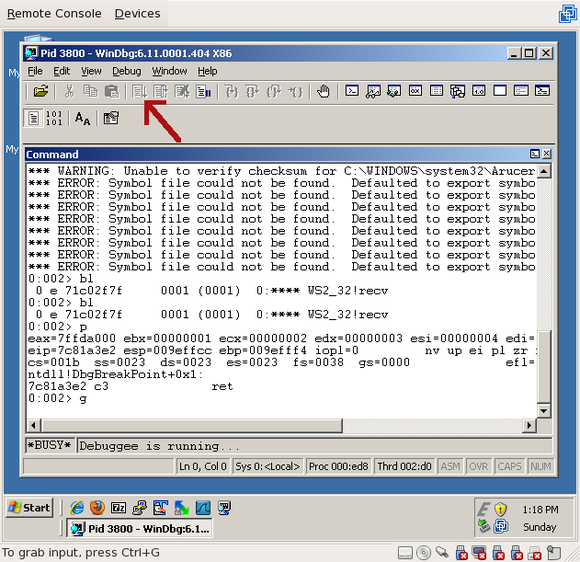580x562 pixels.
Task: Launch Firefox from the quick launch
Action: tap(97, 508)
